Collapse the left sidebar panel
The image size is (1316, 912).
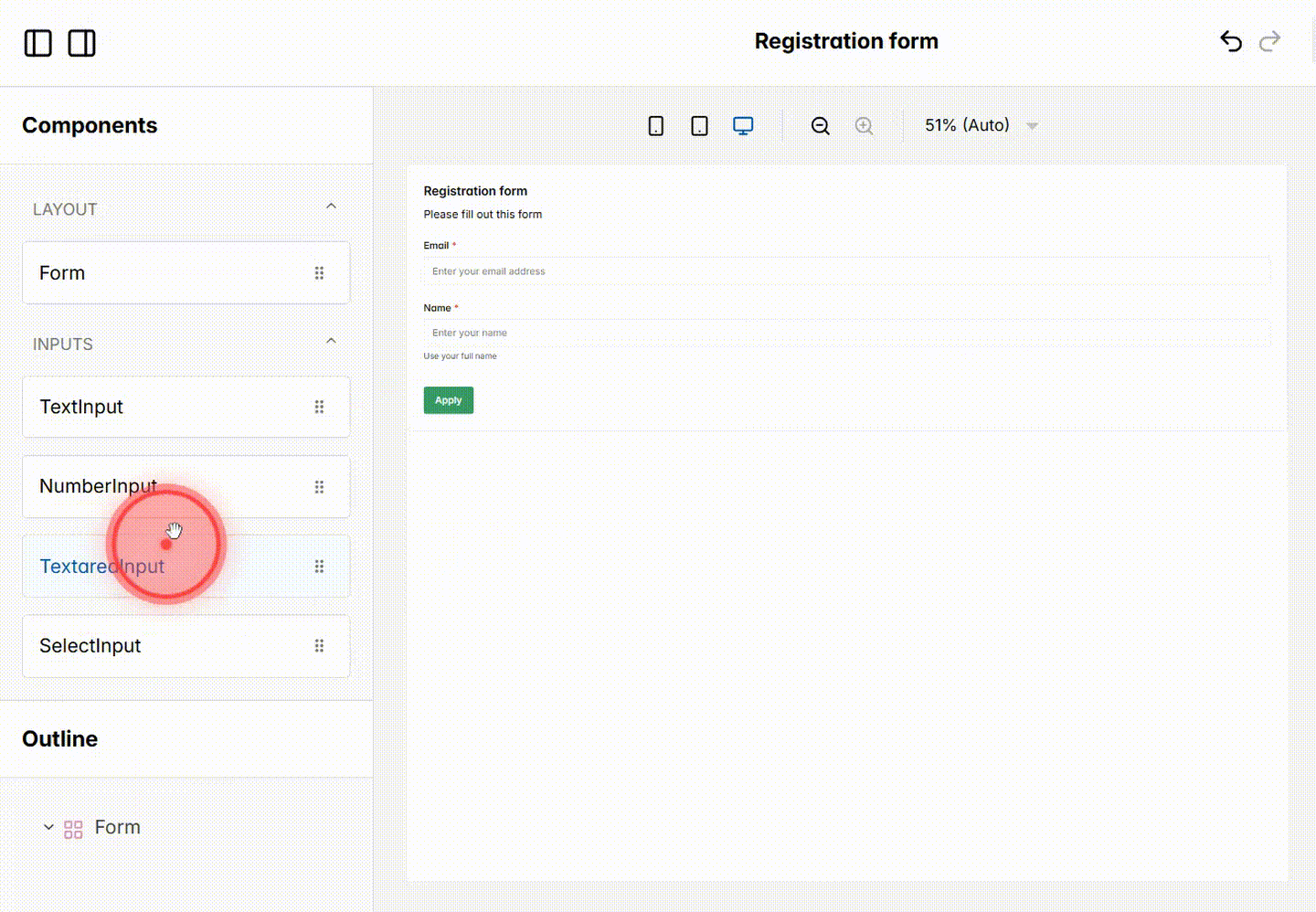click(x=37, y=43)
